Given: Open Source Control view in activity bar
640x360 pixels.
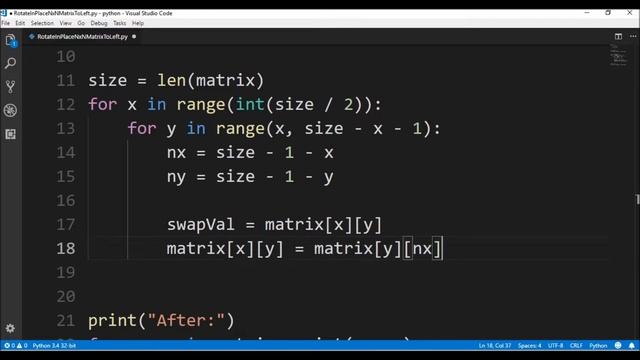Looking at the screenshot, I should point(11,87).
